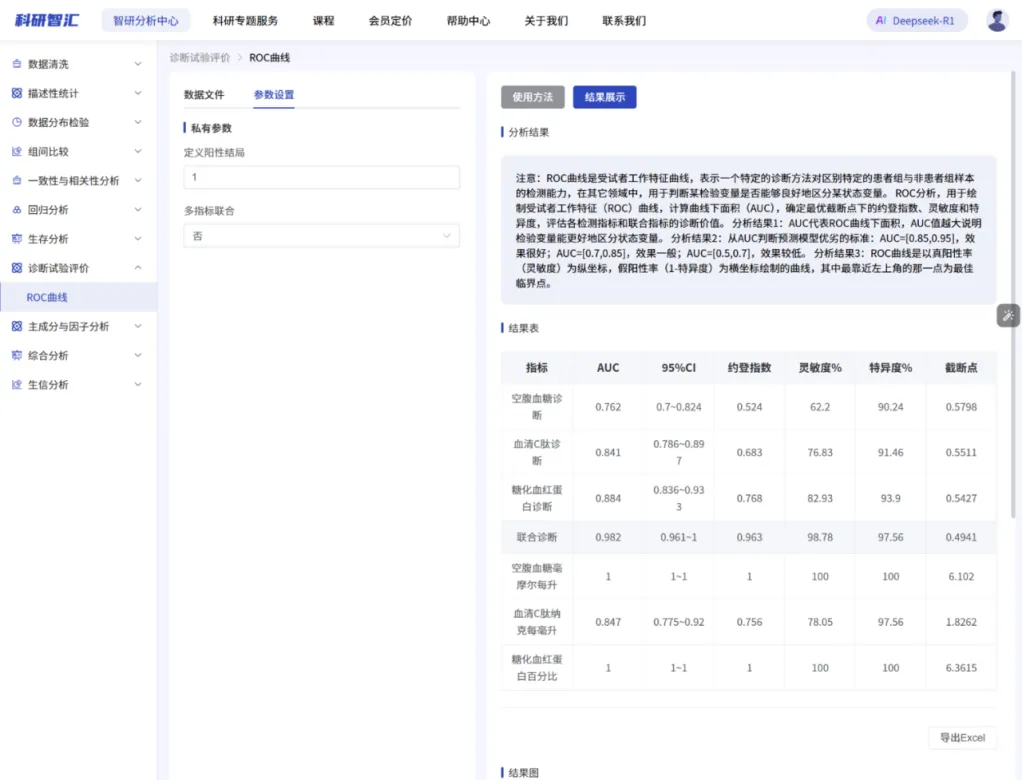Screen dimensions: 1023x780
Task: Click the 生存分析 sidebar icon
Action: tap(17, 239)
